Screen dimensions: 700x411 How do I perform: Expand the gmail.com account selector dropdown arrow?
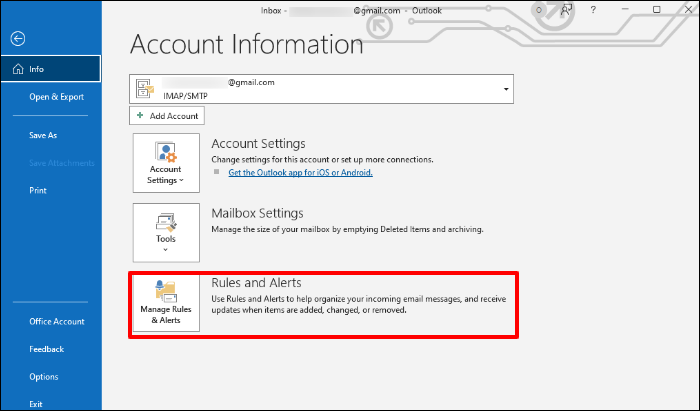506,89
